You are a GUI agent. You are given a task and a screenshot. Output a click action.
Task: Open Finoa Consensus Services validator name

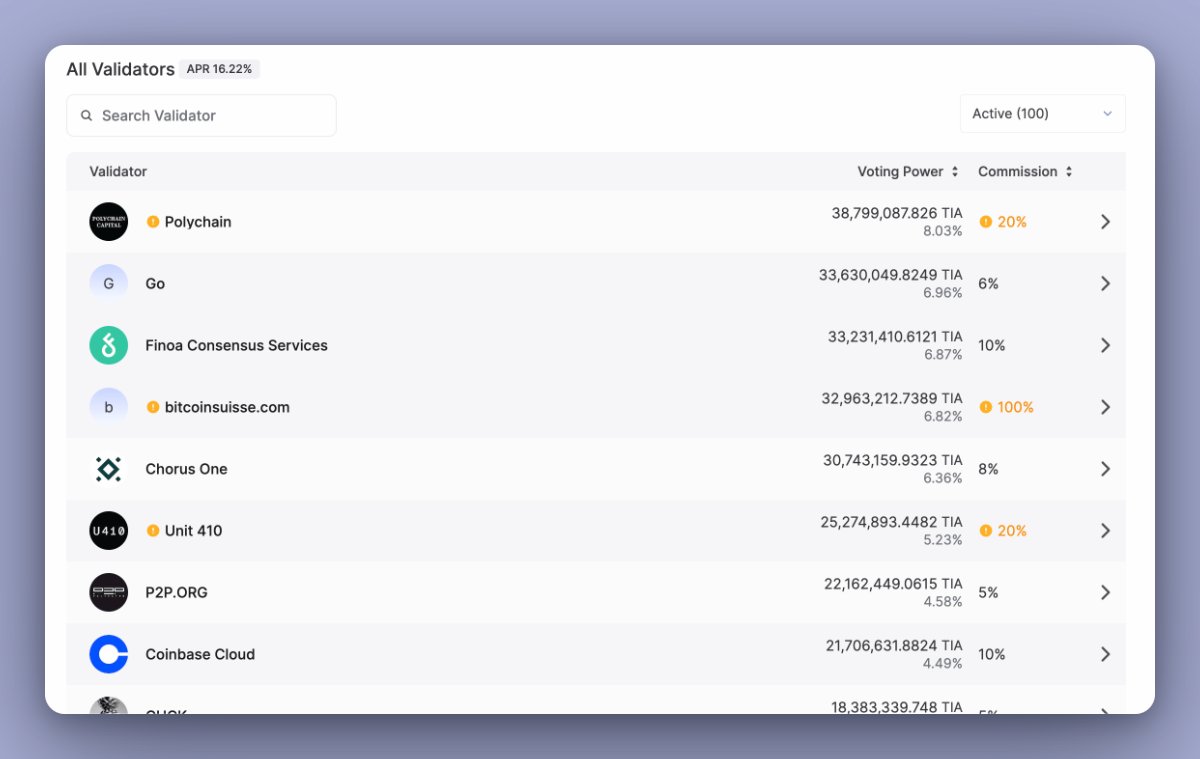coord(236,345)
